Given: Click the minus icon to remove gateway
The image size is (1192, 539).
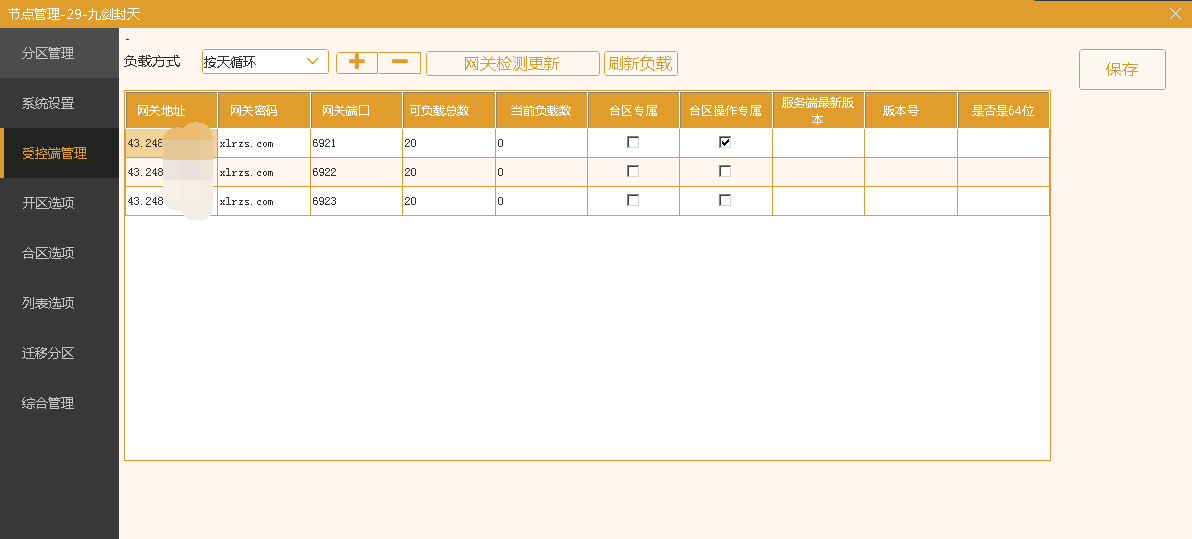Looking at the screenshot, I should click(399, 62).
